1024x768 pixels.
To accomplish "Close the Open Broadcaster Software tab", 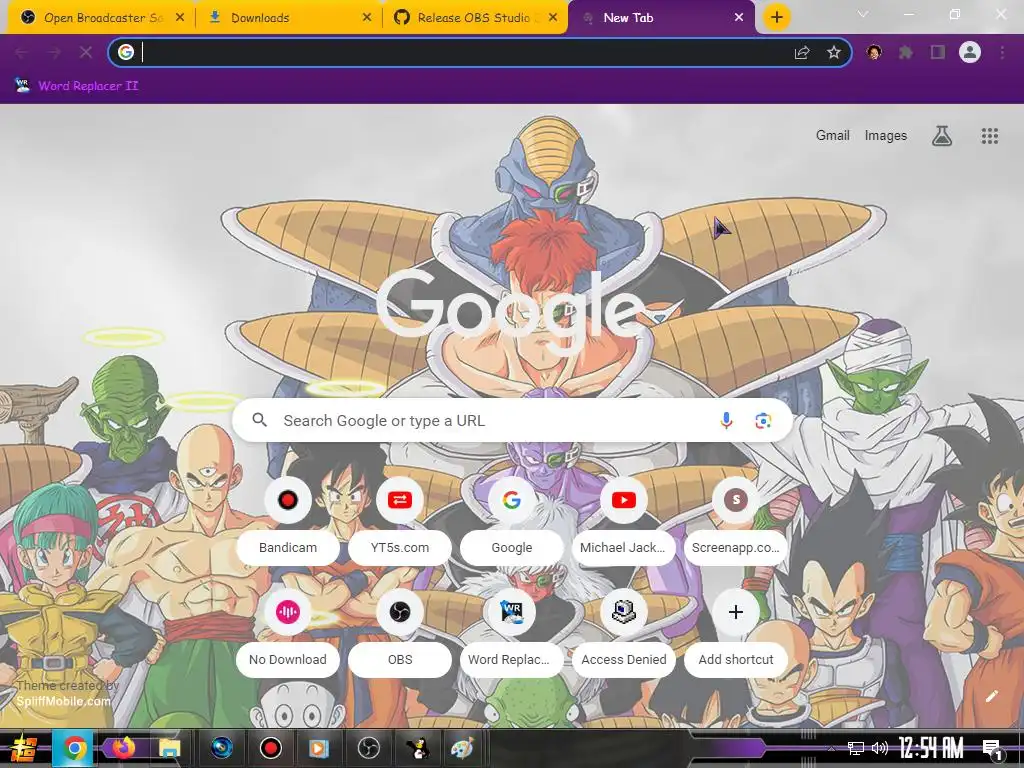I will coord(180,18).
